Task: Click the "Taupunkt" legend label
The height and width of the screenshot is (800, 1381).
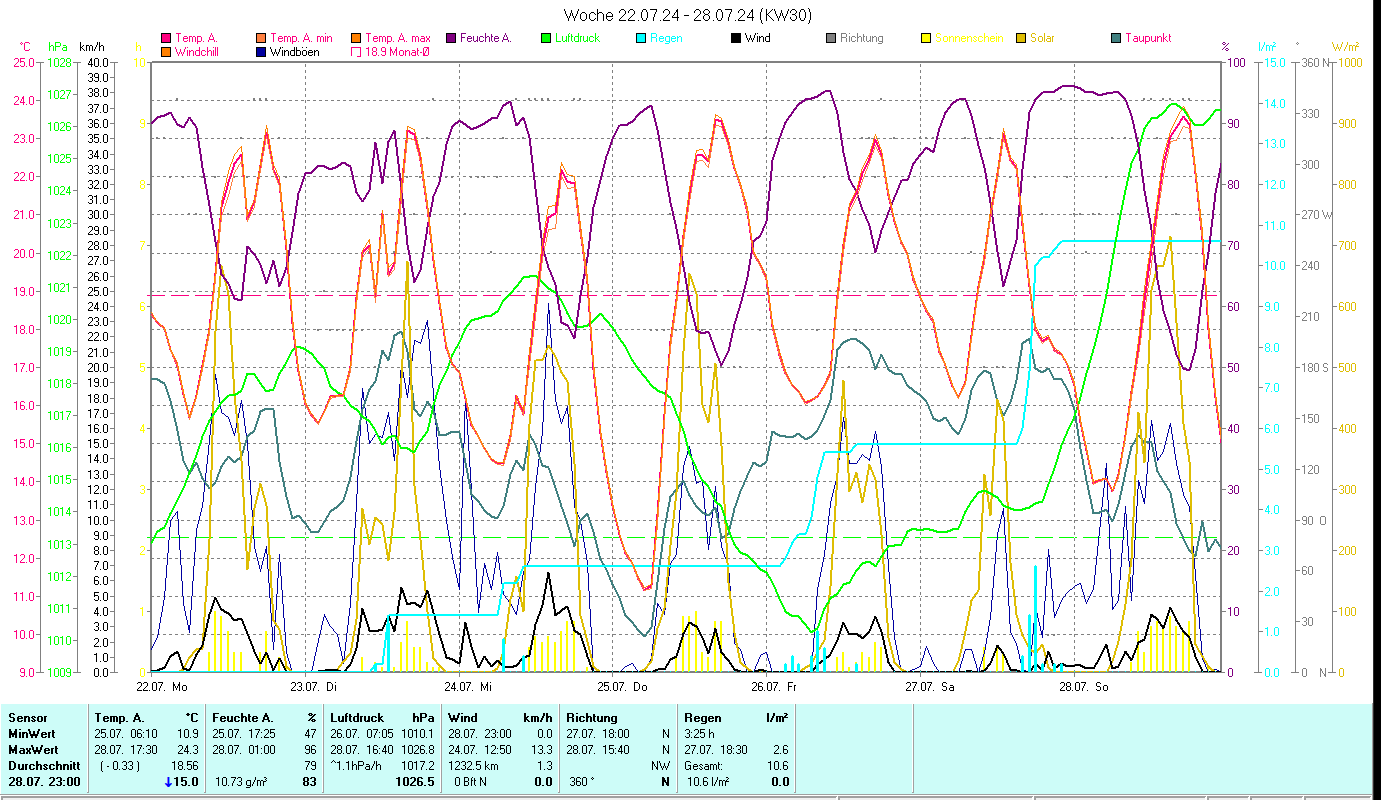Action: click(1148, 38)
